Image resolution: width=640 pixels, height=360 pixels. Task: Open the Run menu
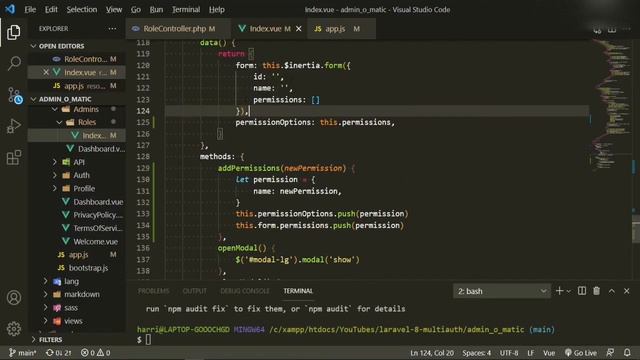pos(156,9)
